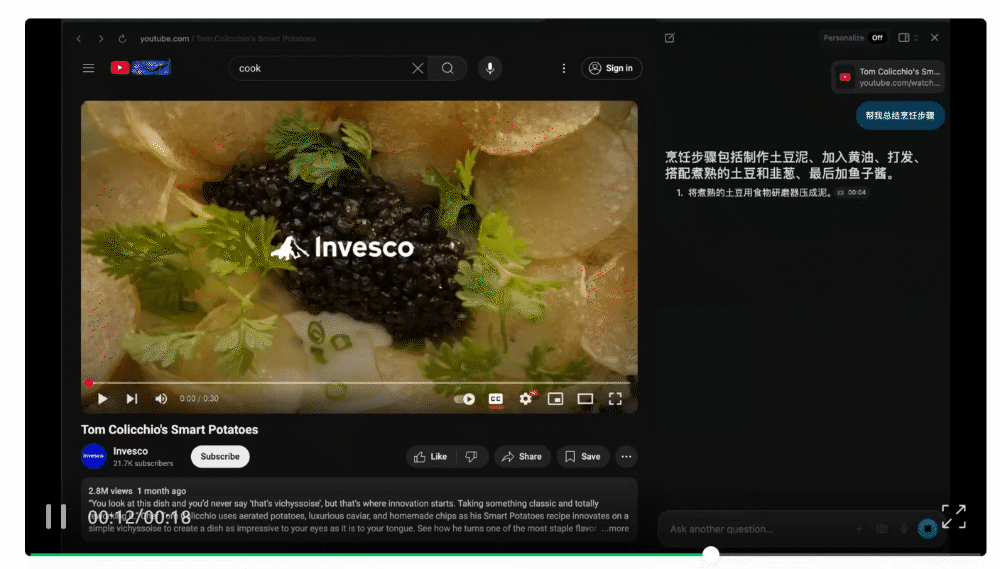Click the Sign in button
Screen dimensions: 1000x569
(611, 68)
